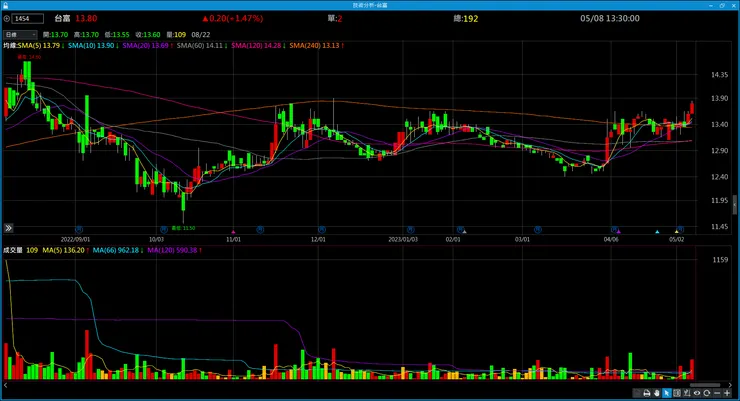
Task: Click the white triangle marker near 02/01
Action: click(x=464, y=232)
